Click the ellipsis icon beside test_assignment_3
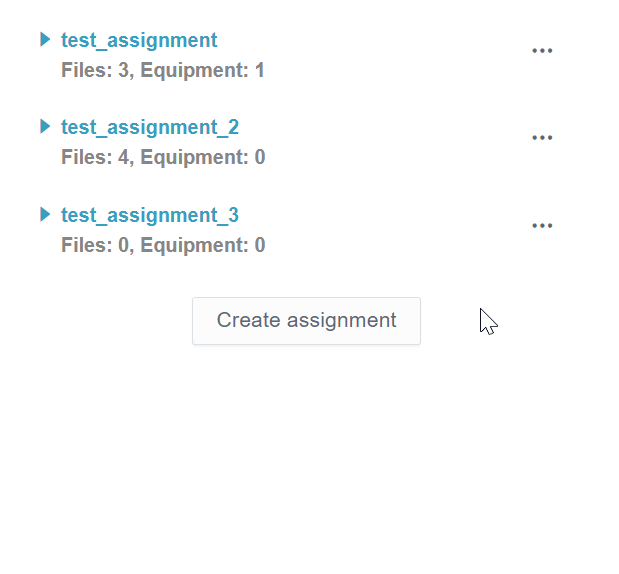The height and width of the screenshot is (574, 619). pos(542,226)
